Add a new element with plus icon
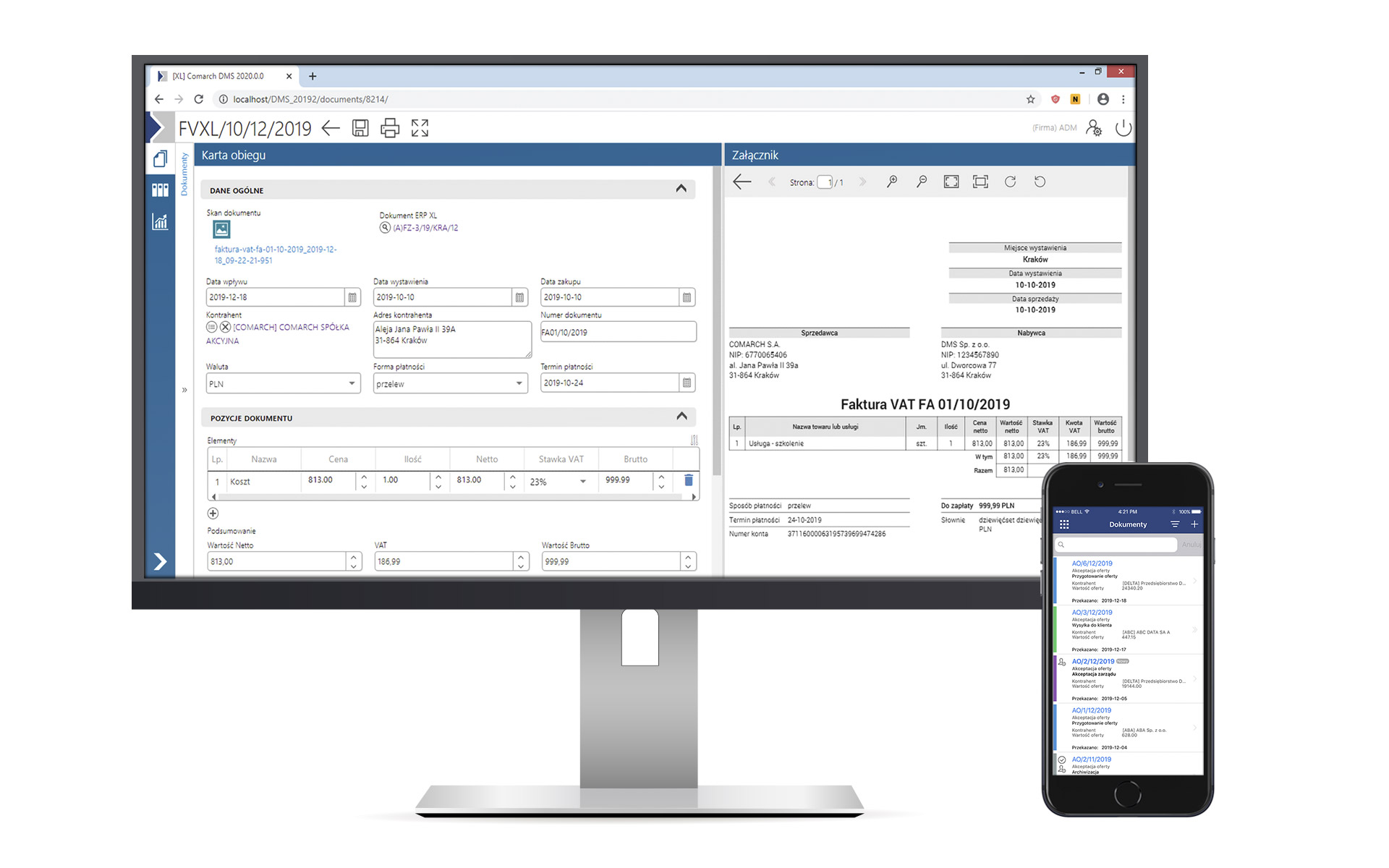Image resolution: width=1389 pixels, height=868 pixels. [x=213, y=514]
